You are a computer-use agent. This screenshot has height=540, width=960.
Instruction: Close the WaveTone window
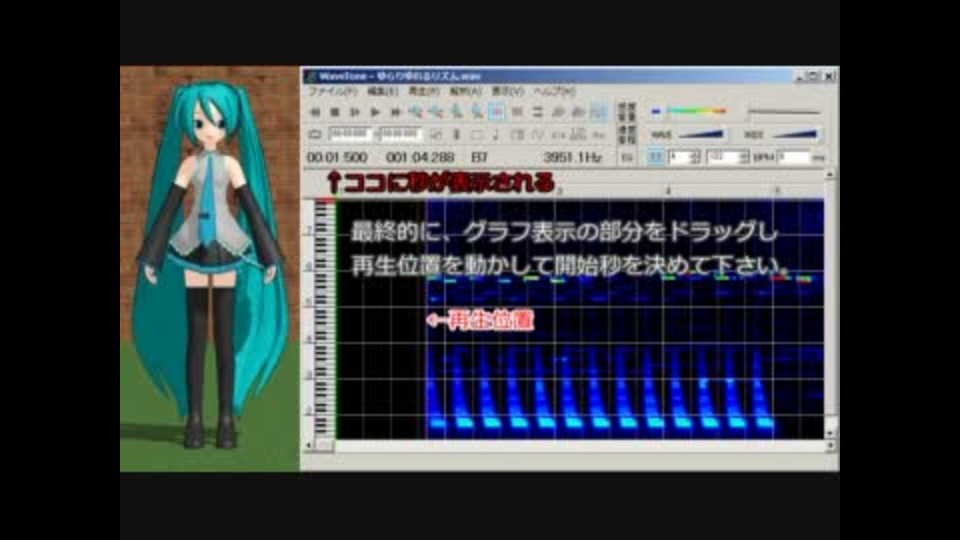tap(829, 77)
